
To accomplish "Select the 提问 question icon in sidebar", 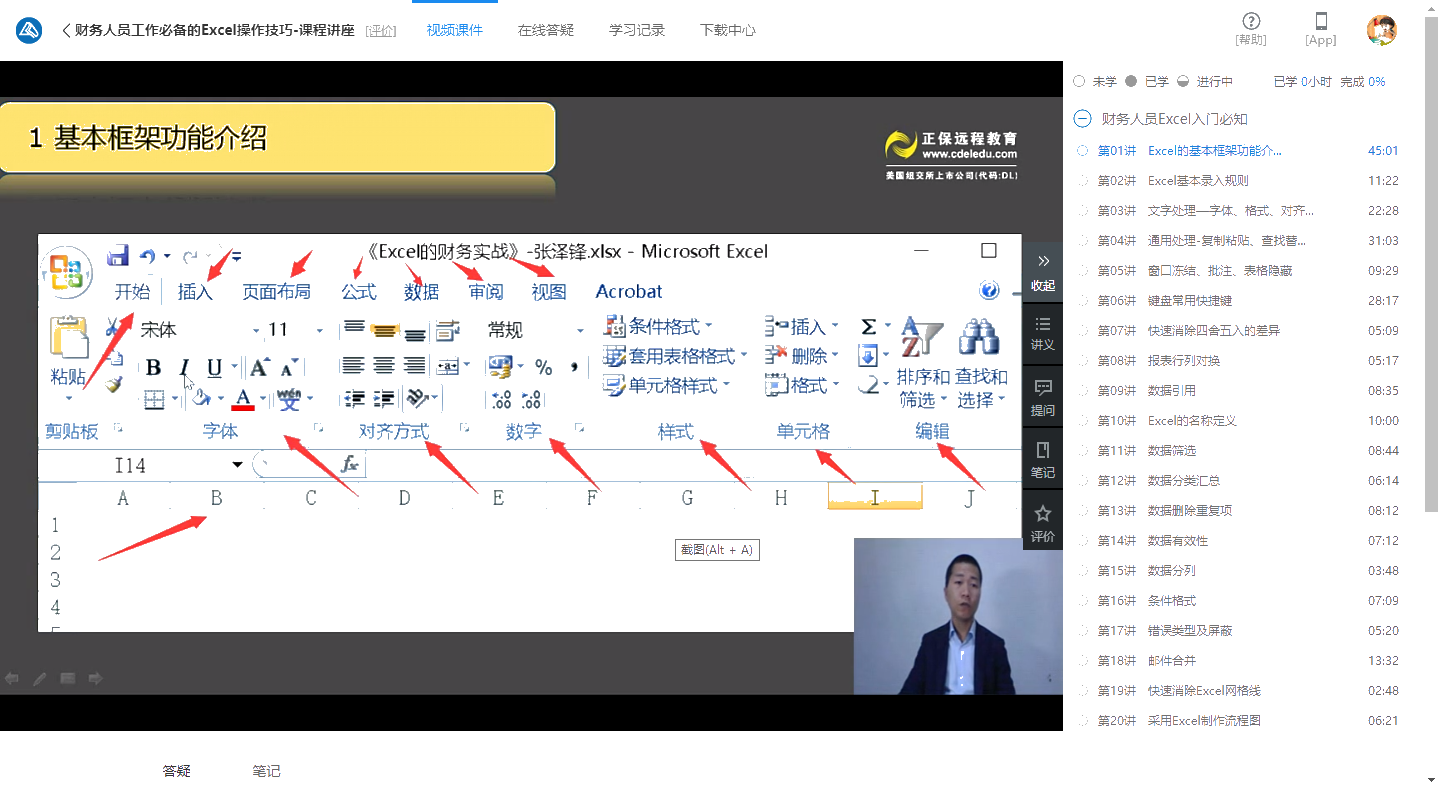I will (x=1042, y=395).
